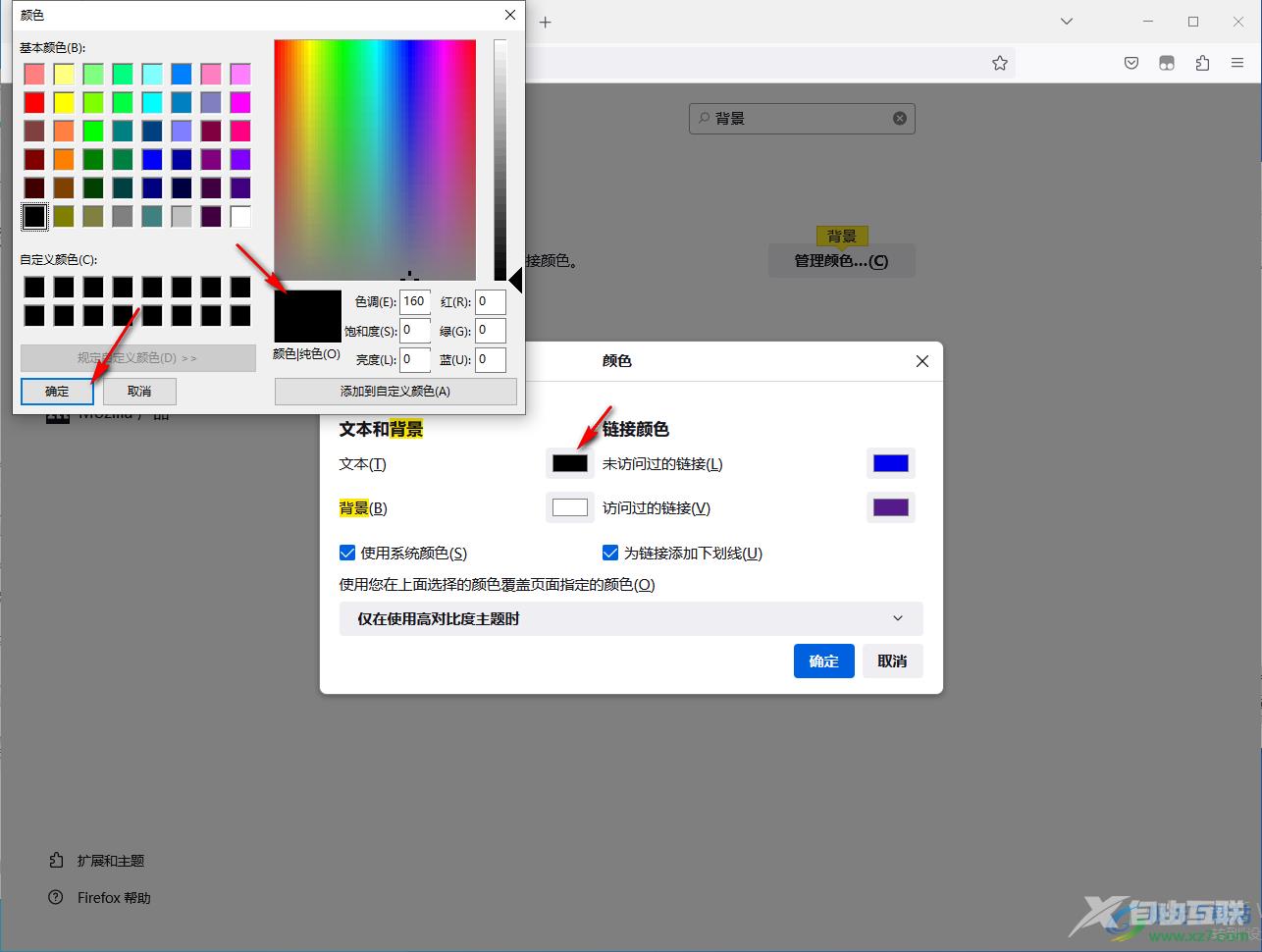This screenshot has height=952, width=1262.
Task: Select the first custom color slot
Action: (x=34, y=287)
